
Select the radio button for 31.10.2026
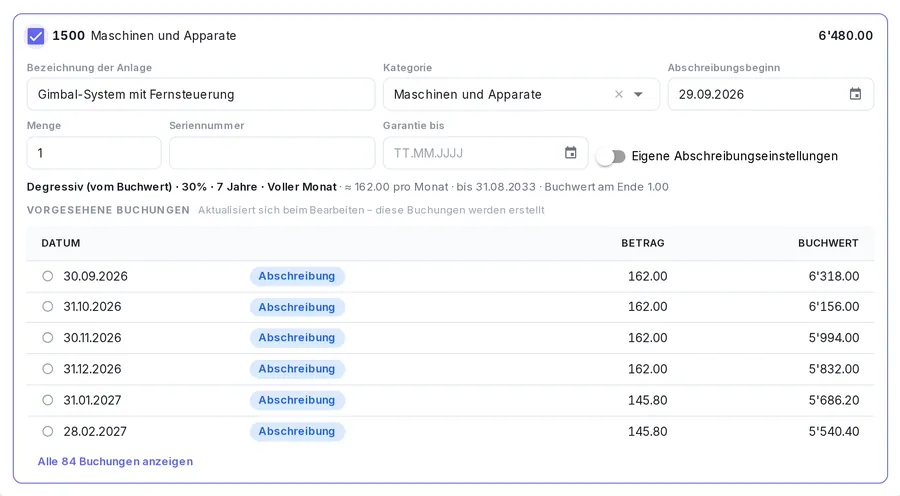pos(48,307)
